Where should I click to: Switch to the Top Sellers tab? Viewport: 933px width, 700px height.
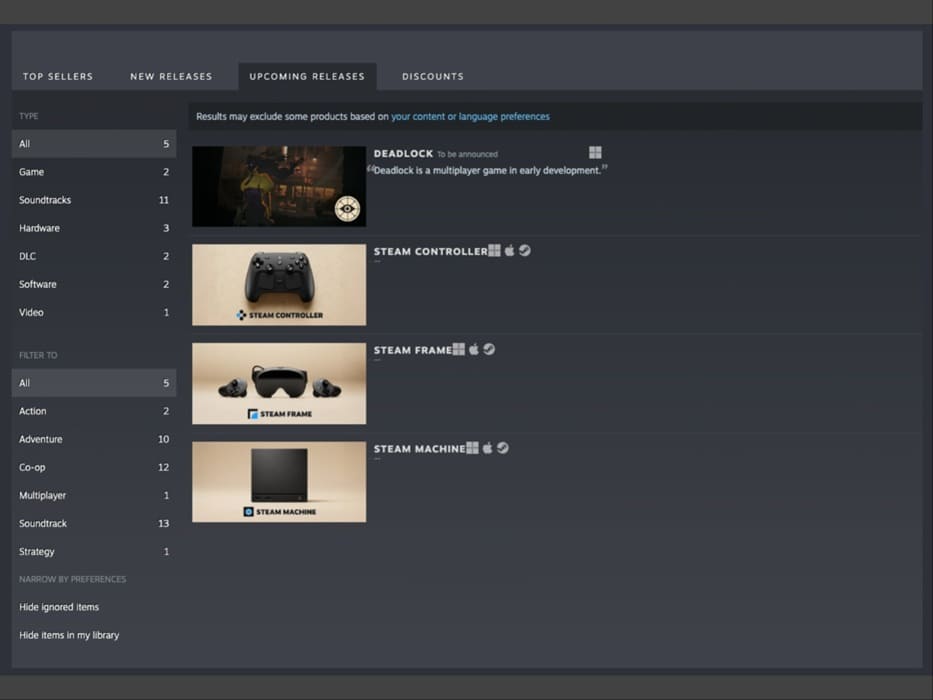click(58, 76)
